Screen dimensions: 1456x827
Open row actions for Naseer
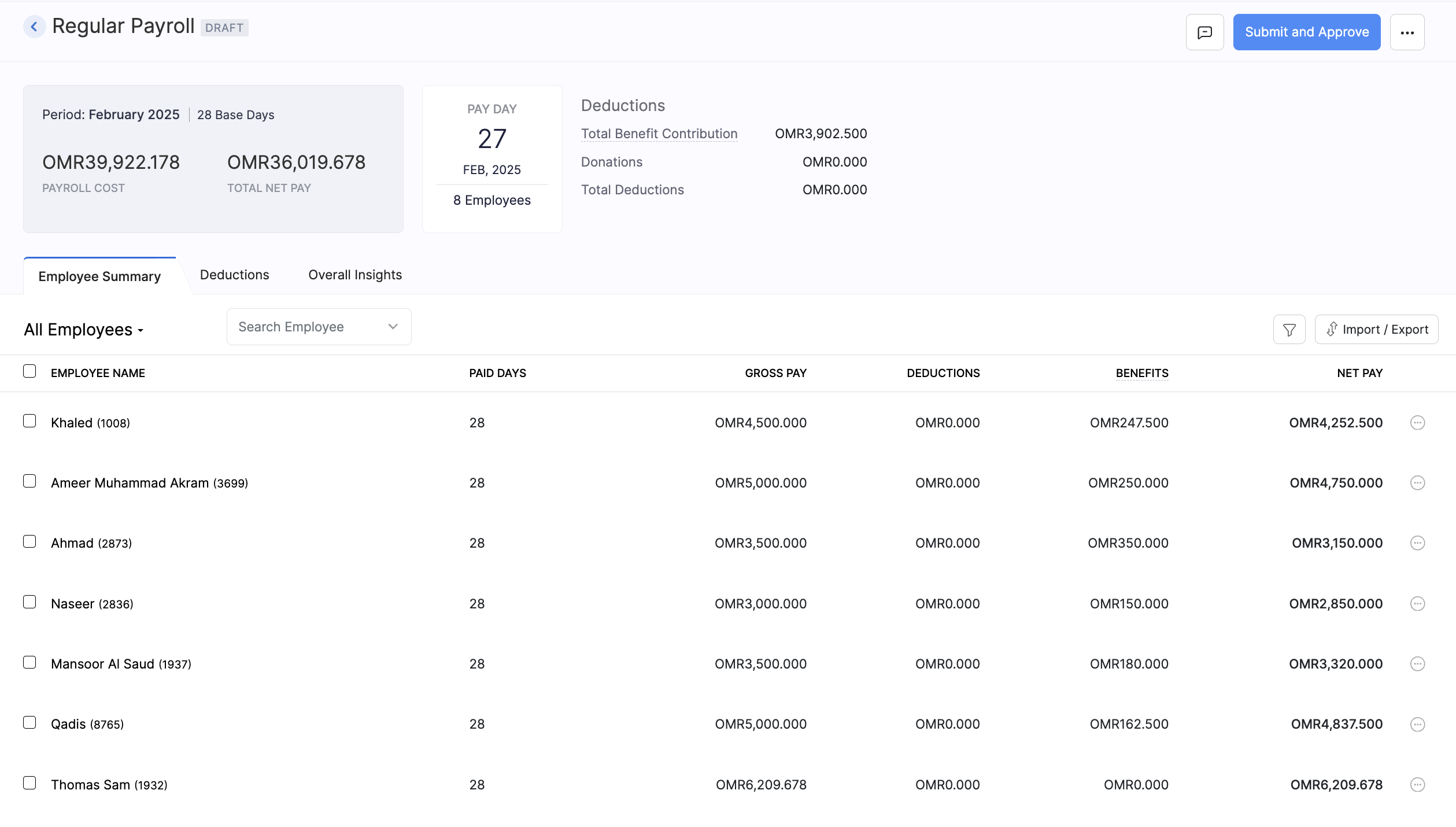[x=1418, y=603]
